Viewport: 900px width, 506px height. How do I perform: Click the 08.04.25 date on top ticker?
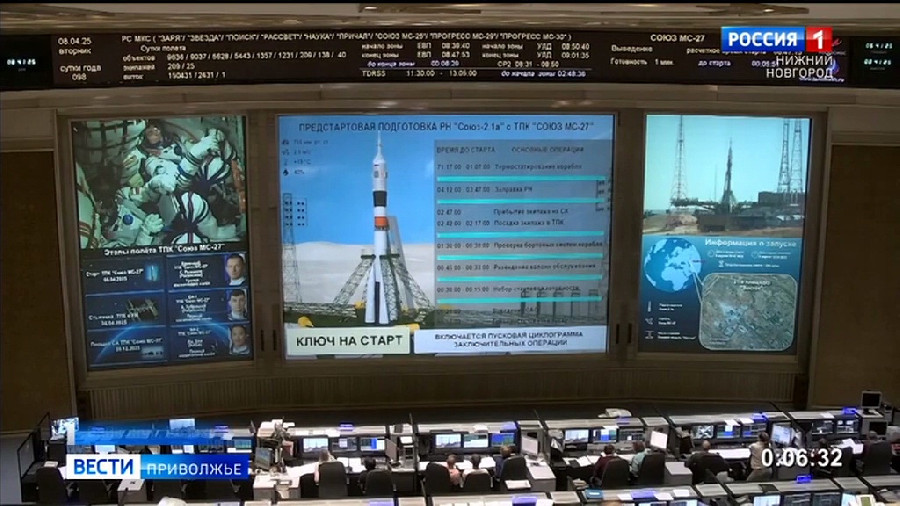[74, 41]
